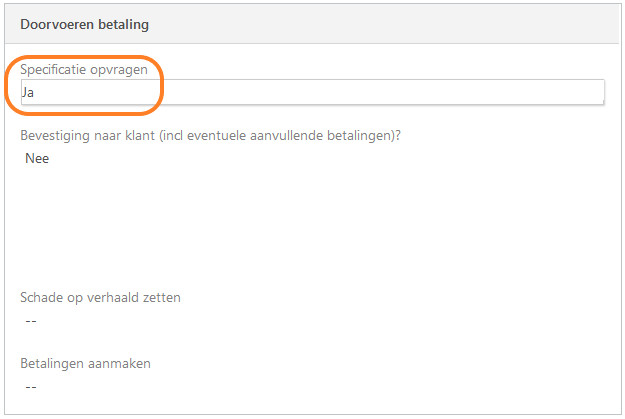Open the Schade op verhaald zetten value
Image resolution: width=625 pixels, height=419 pixels.
31,321
